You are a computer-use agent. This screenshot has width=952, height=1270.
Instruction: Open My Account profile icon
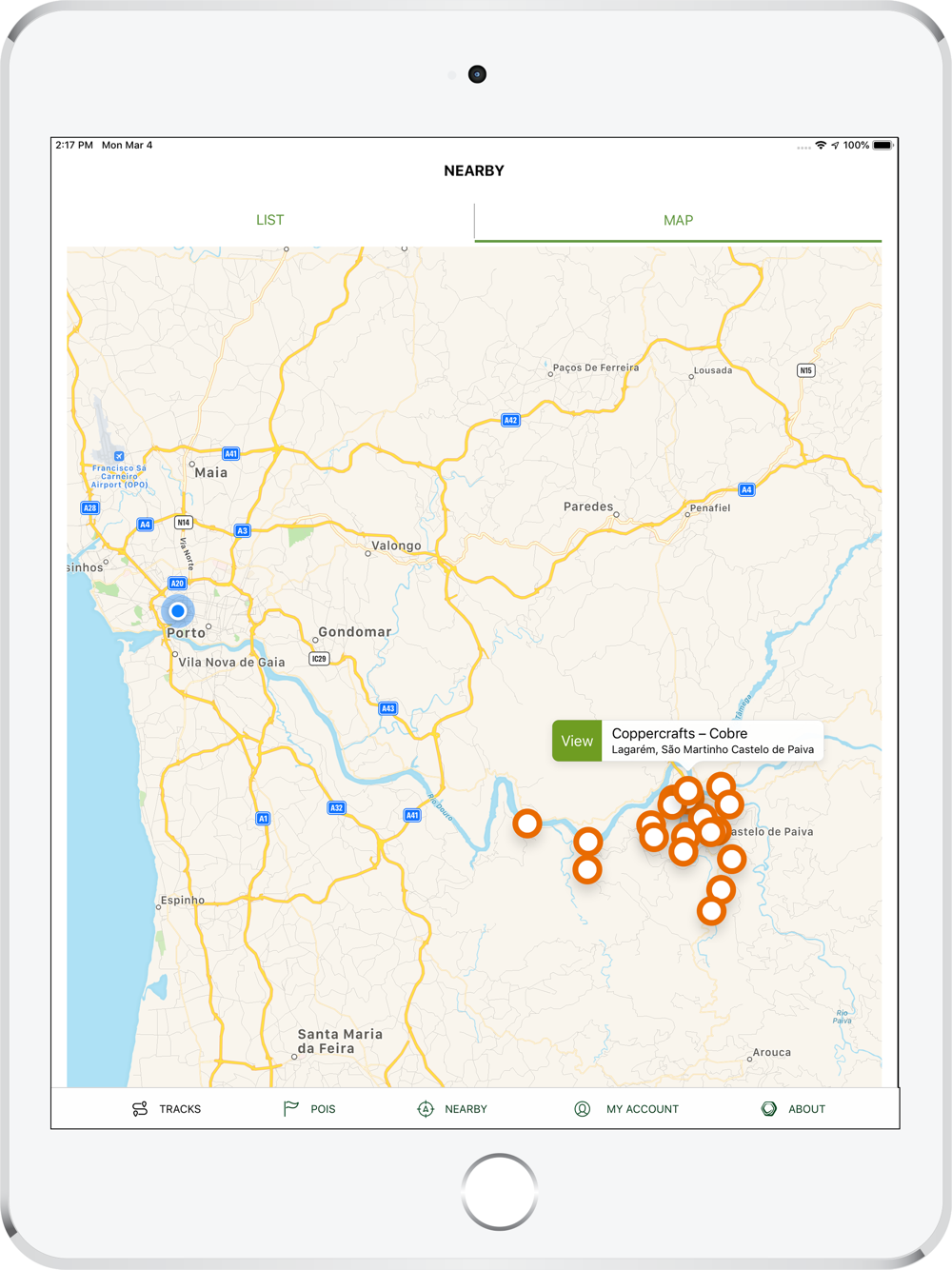583,1109
